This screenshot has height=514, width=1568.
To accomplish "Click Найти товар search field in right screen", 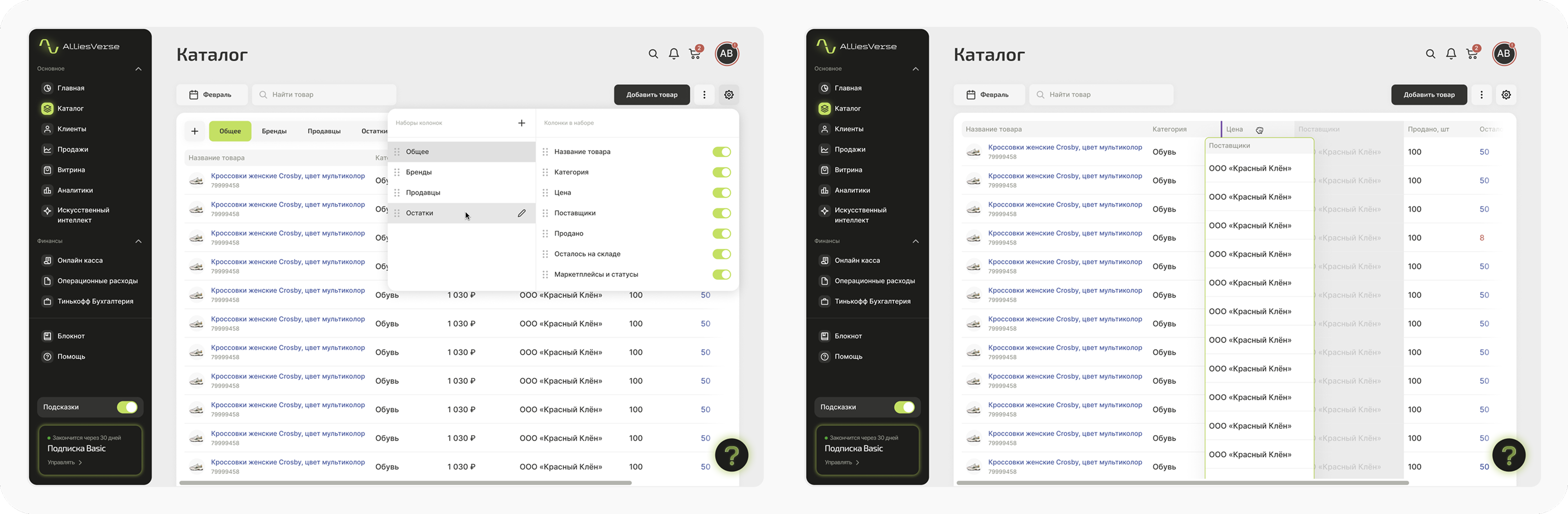I will pos(1101,95).
